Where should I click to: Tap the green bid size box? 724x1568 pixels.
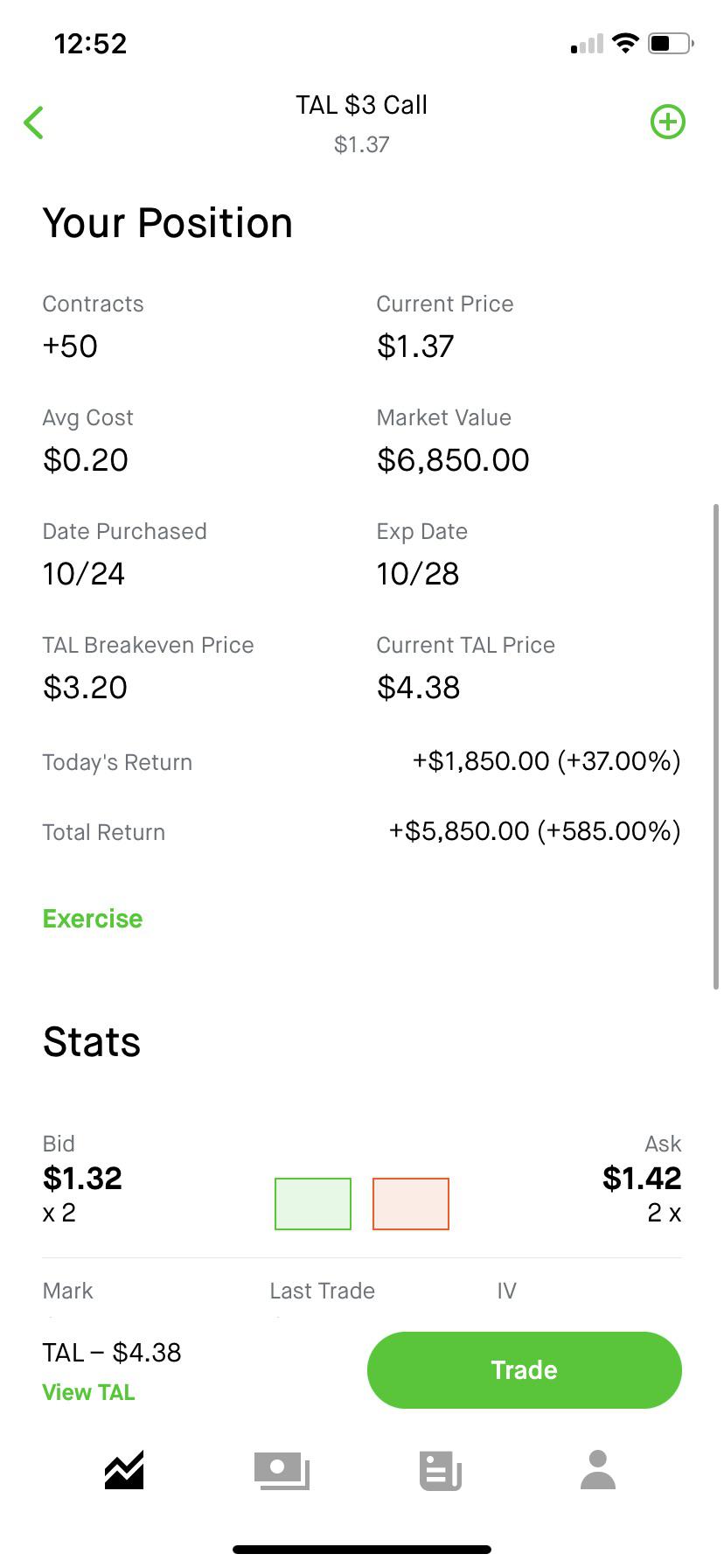pyautogui.click(x=313, y=1204)
